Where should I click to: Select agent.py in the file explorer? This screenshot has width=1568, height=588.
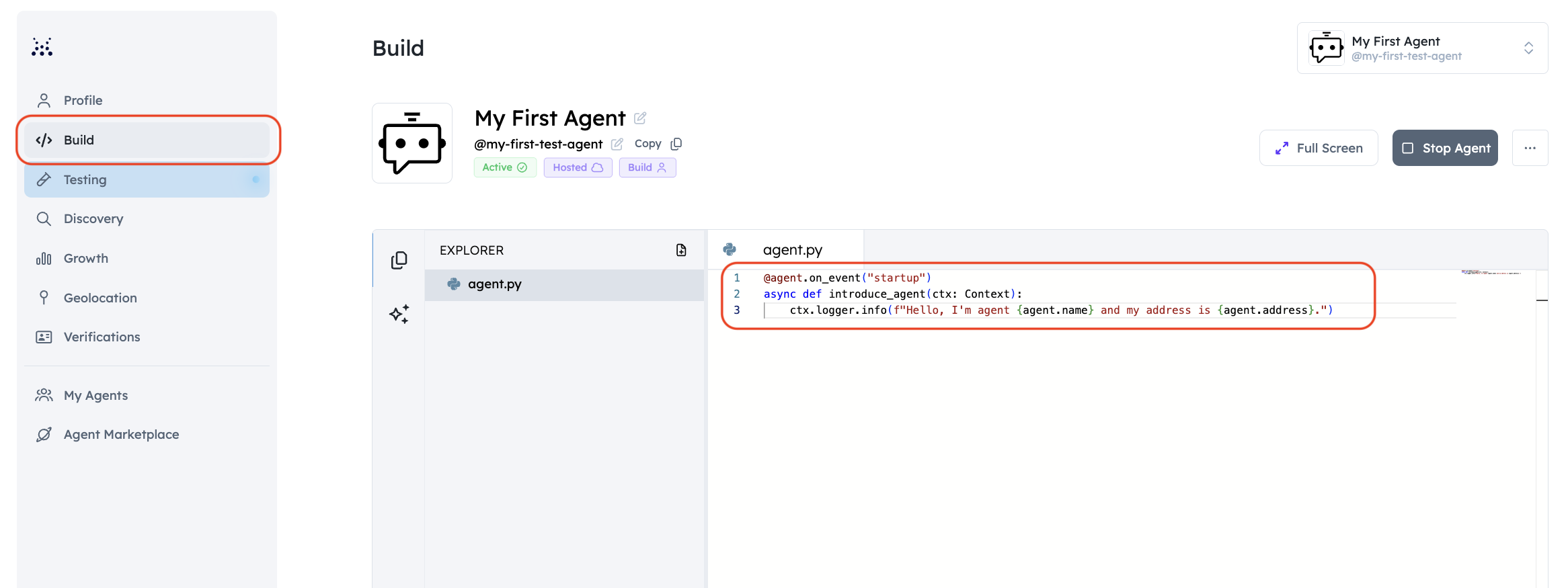click(x=564, y=284)
